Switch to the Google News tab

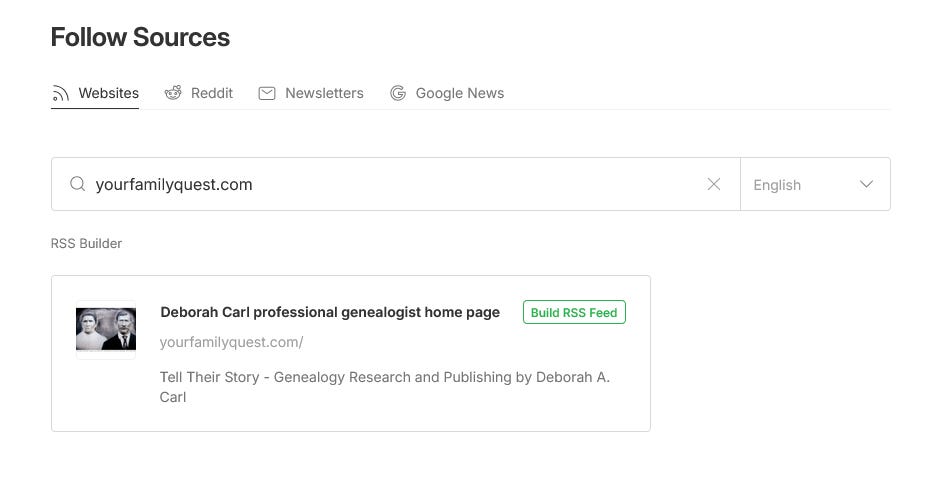[x=447, y=93]
